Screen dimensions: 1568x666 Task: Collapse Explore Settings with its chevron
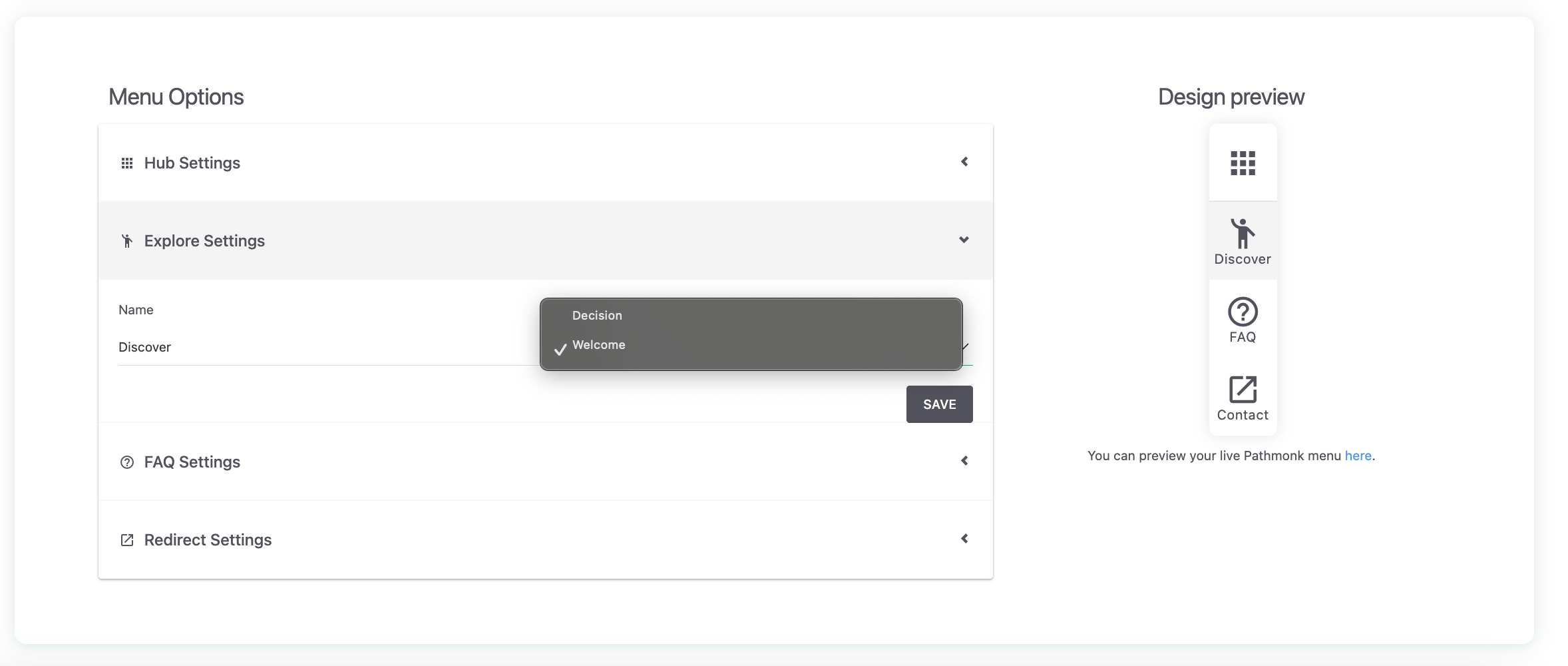coord(964,240)
